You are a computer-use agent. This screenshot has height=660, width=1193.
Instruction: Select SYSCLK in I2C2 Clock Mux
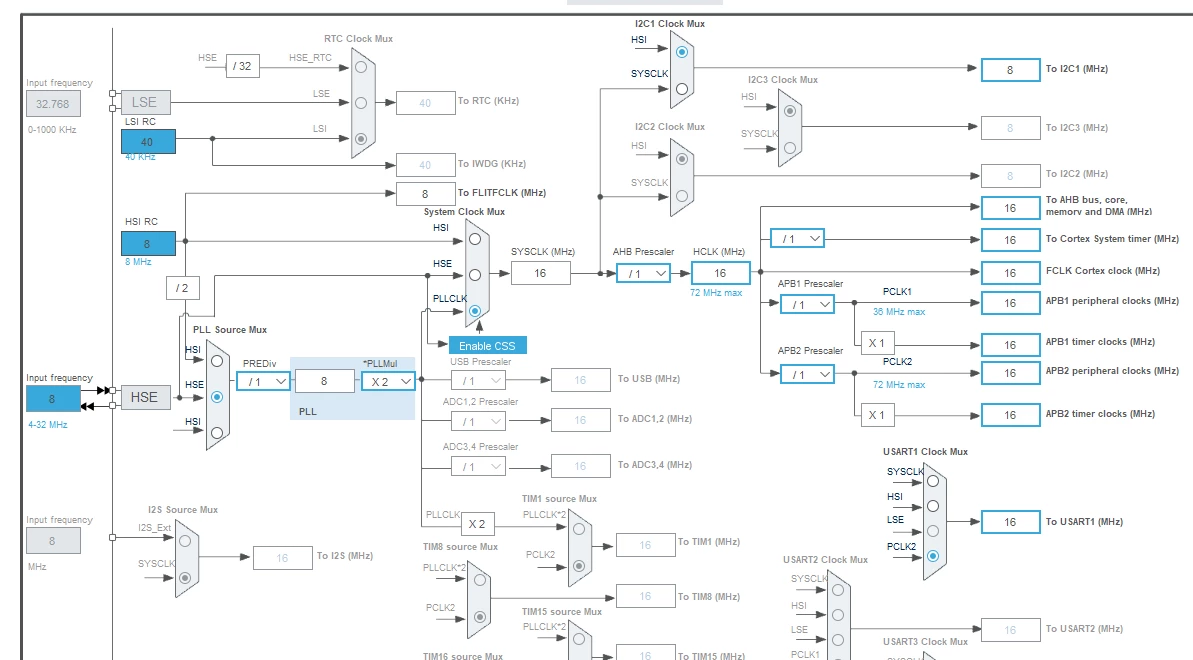coord(682,196)
